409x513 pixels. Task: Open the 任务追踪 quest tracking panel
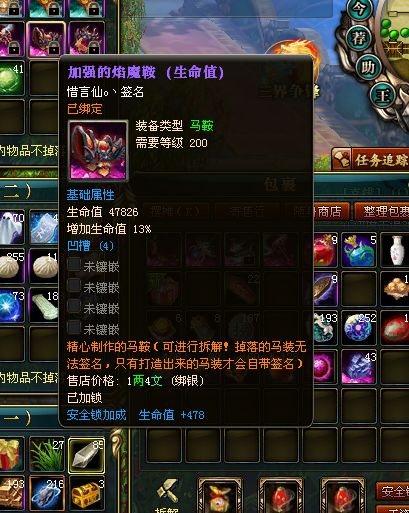(371, 160)
